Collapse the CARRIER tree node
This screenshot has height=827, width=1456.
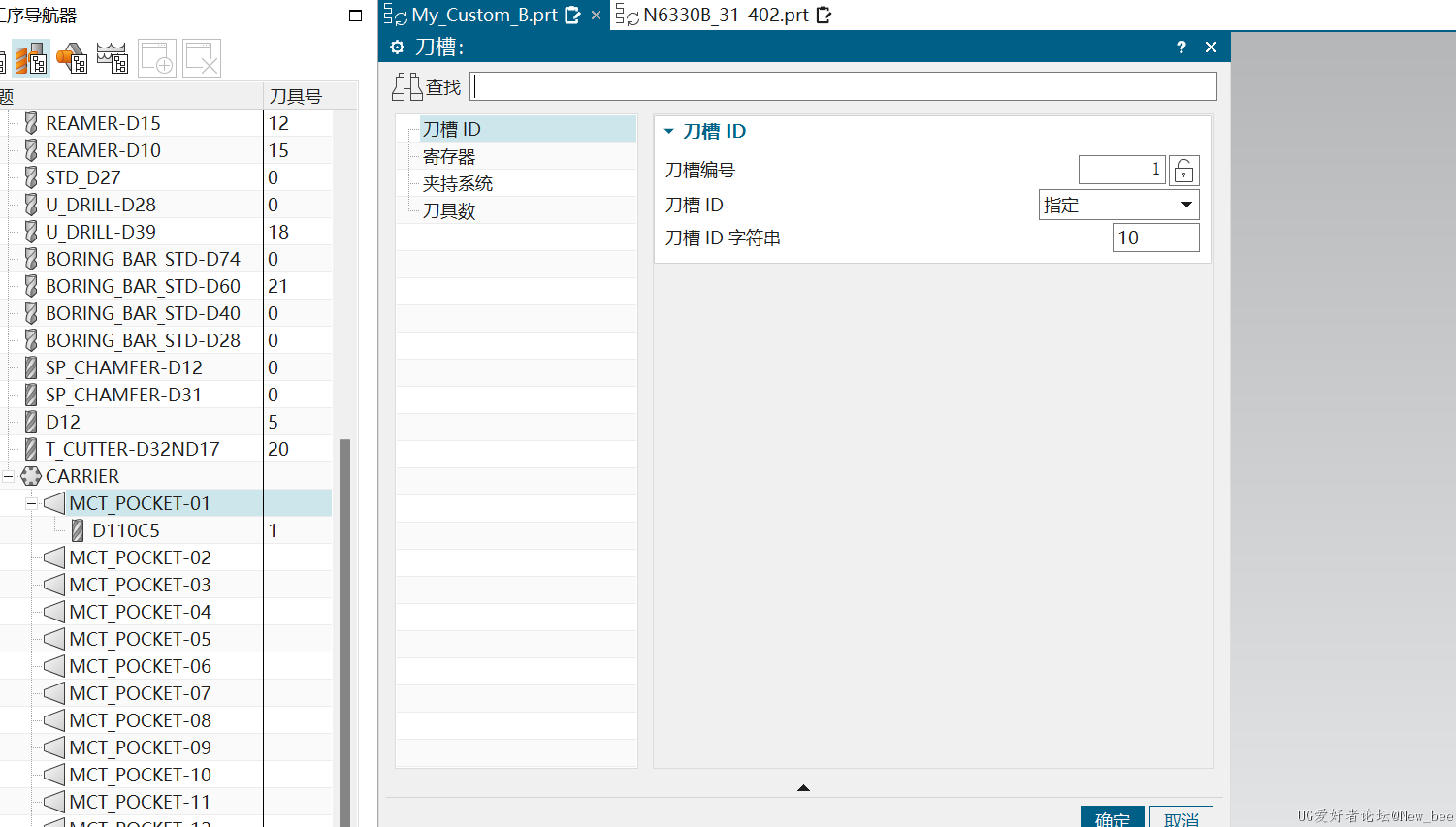pos(8,476)
